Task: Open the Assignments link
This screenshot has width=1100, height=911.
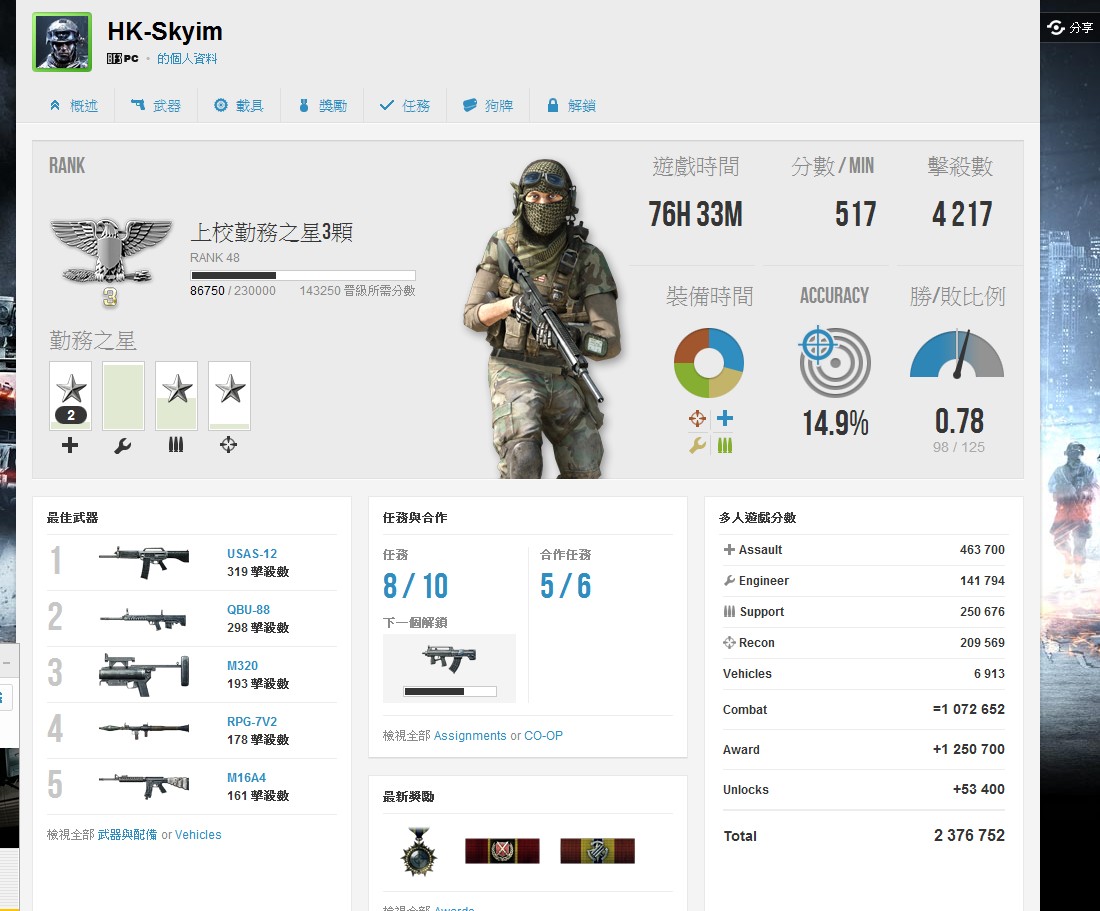Action: (470, 736)
